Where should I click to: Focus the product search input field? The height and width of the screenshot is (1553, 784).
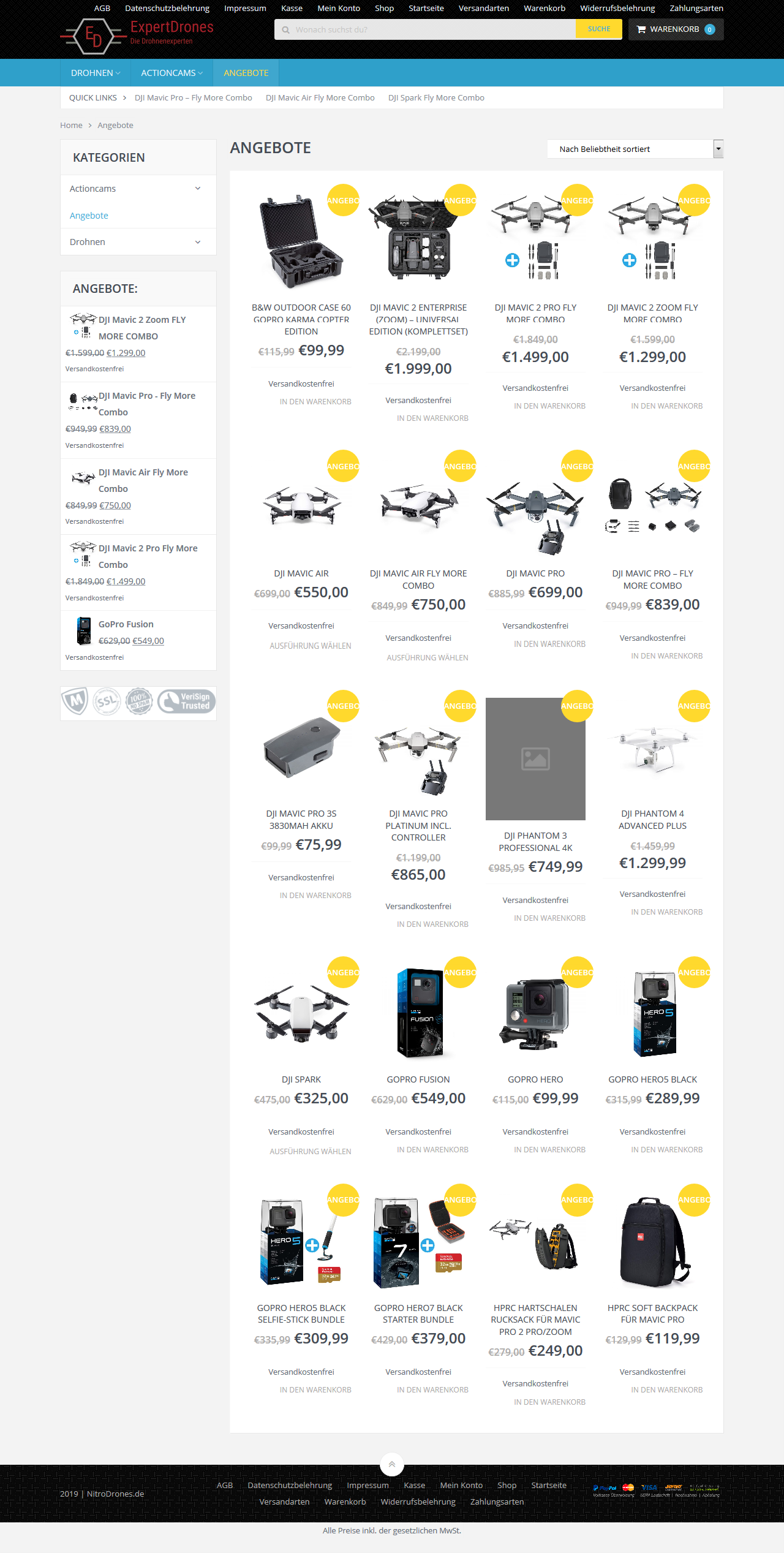(x=425, y=29)
